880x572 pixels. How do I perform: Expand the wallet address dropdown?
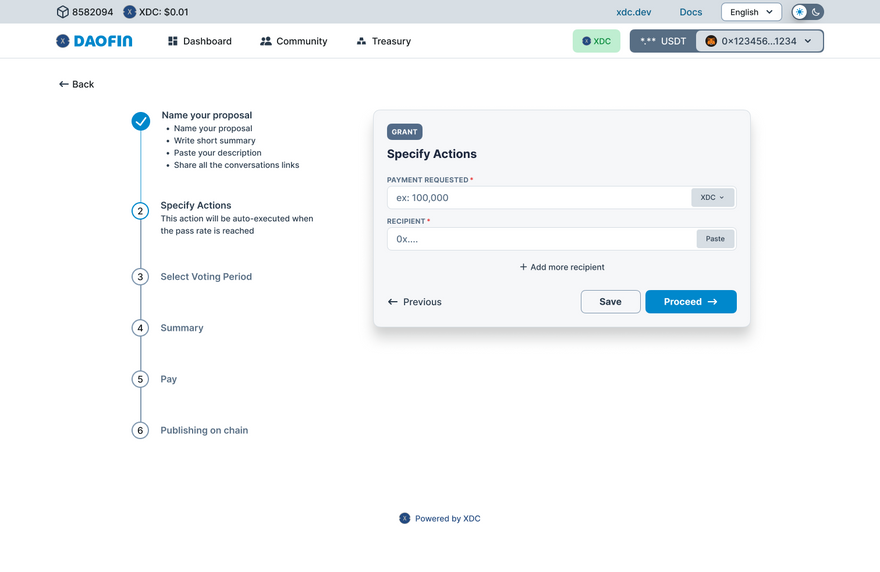click(x=807, y=41)
